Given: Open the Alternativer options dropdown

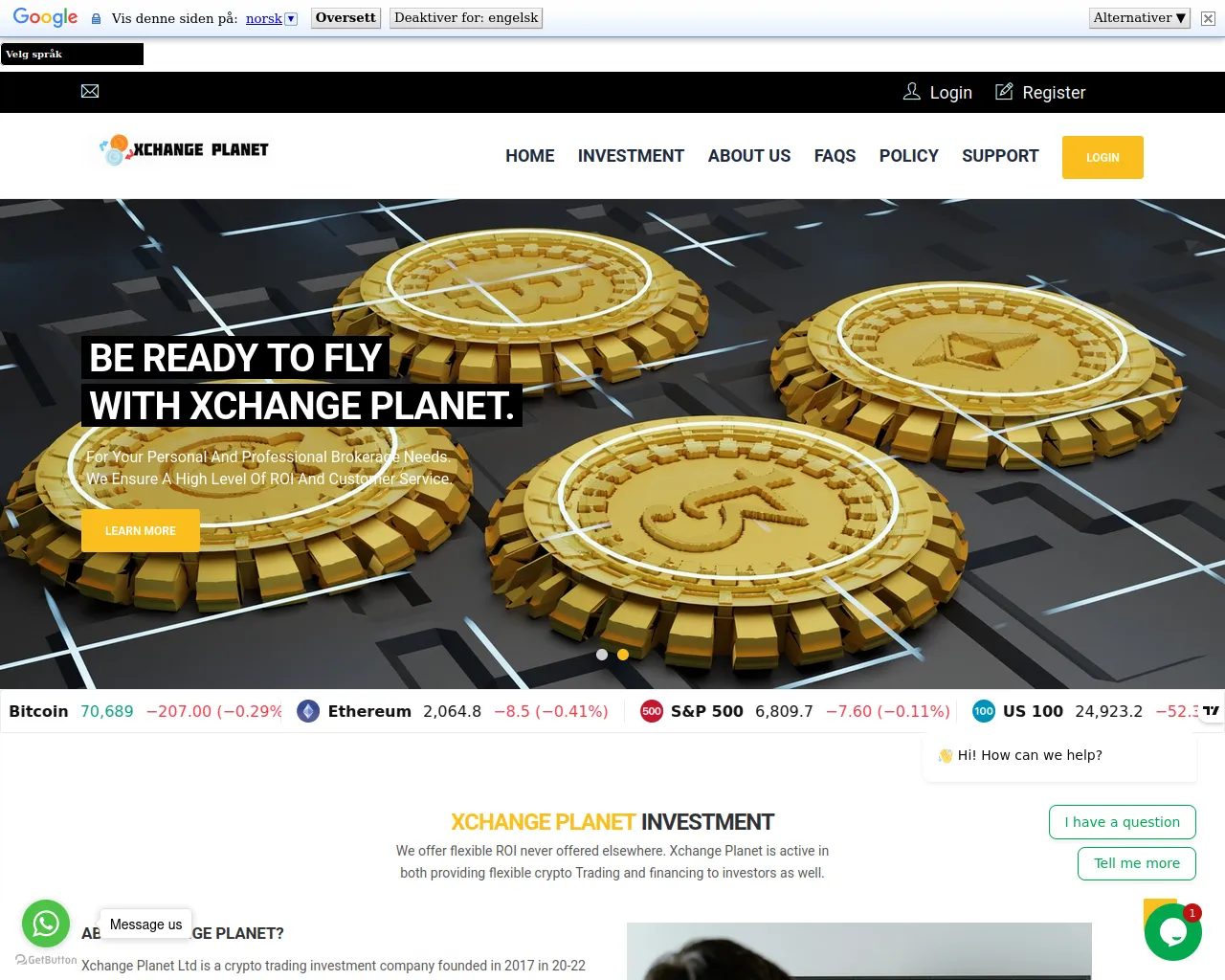Looking at the screenshot, I should point(1140,18).
